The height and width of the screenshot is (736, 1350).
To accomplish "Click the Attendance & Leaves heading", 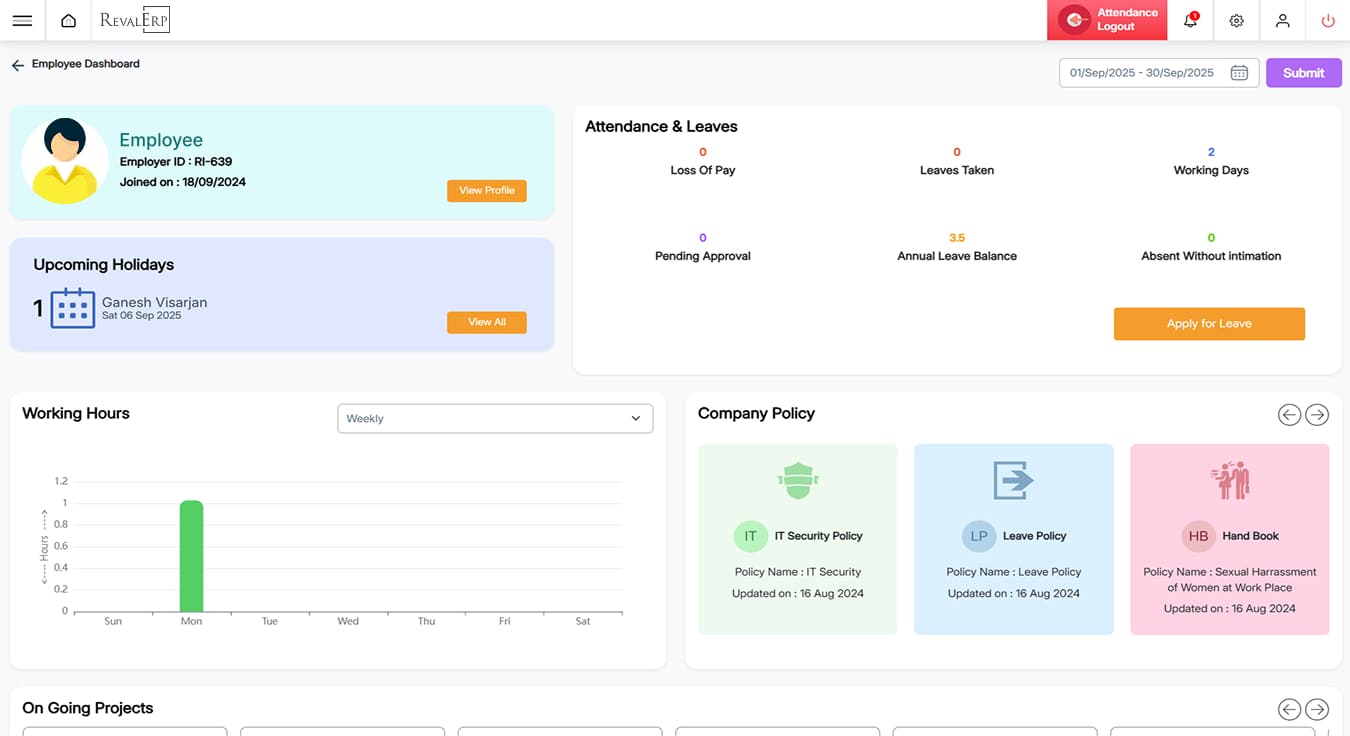I will click(661, 127).
